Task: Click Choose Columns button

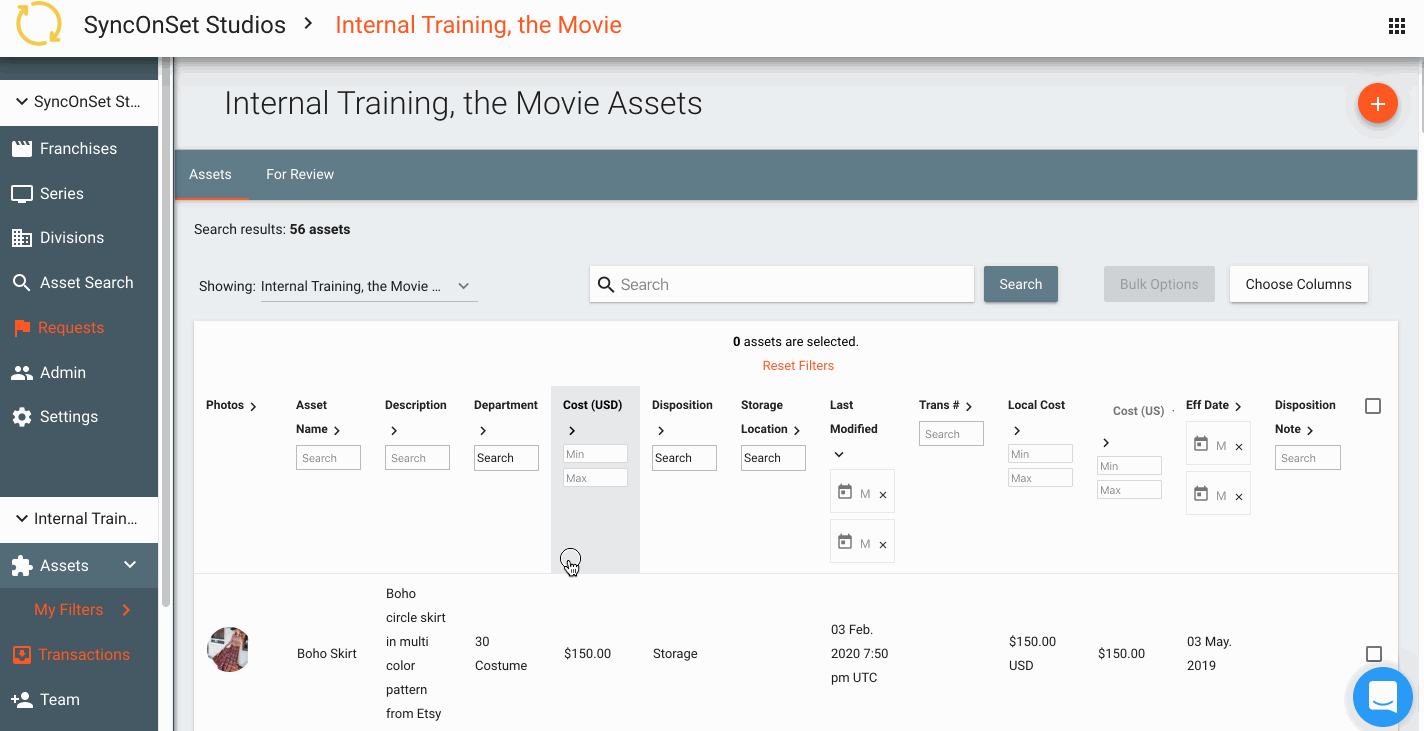Action: click(1298, 284)
